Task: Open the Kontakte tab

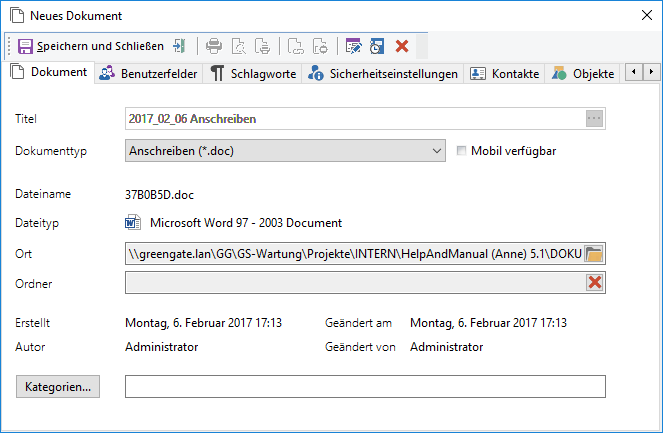Action: [x=504, y=74]
